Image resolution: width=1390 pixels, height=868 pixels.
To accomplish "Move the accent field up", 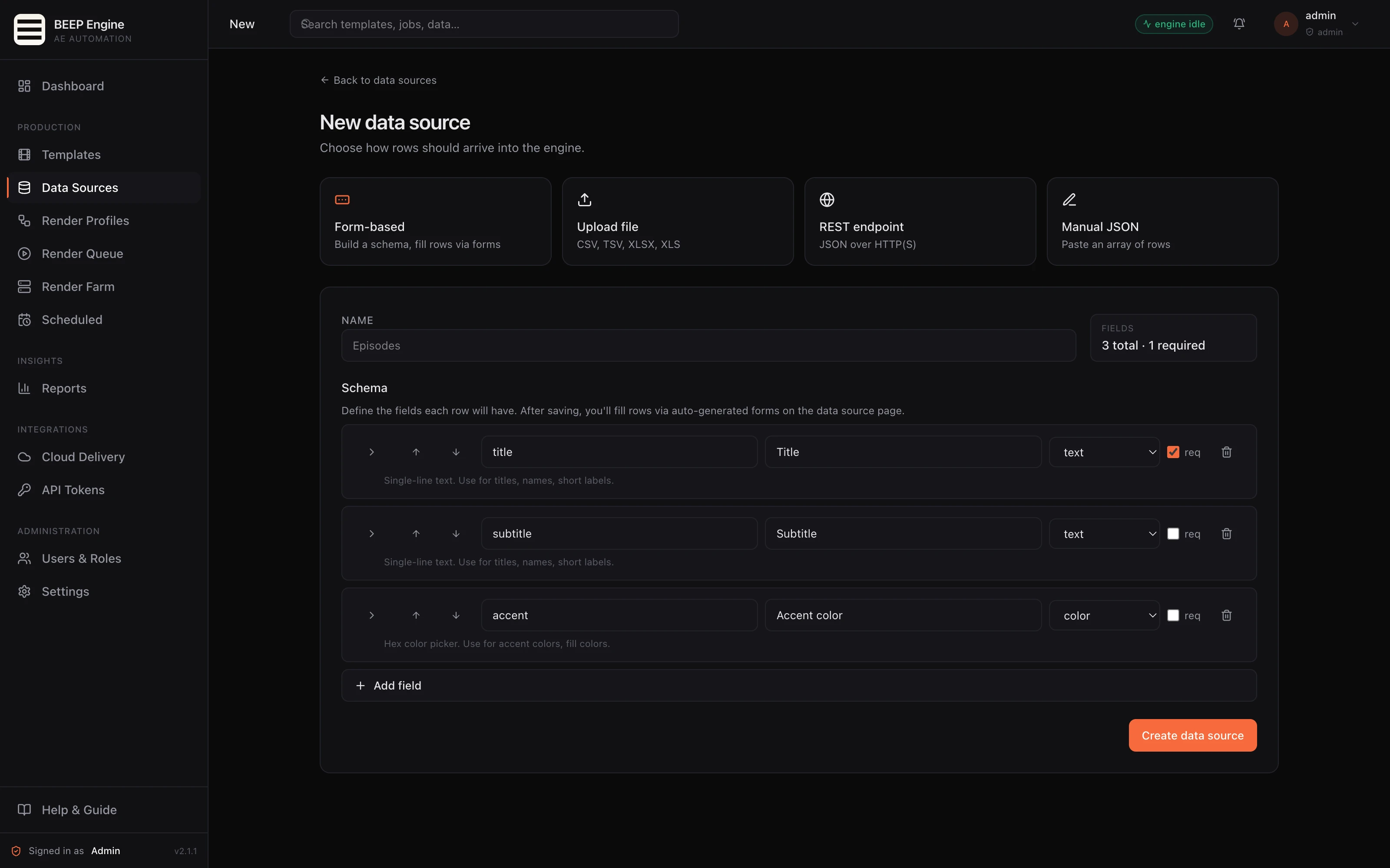I will point(416,615).
